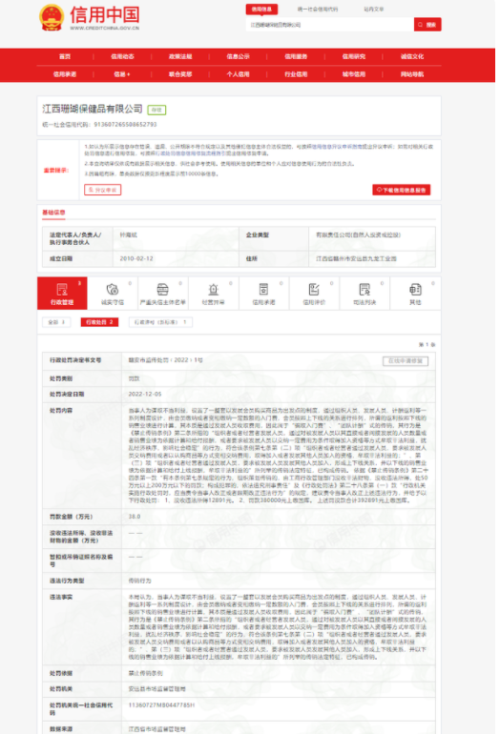Screen dimensions: 500x734
Task: Select the 其他 category icon
Action: pos(415,289)
